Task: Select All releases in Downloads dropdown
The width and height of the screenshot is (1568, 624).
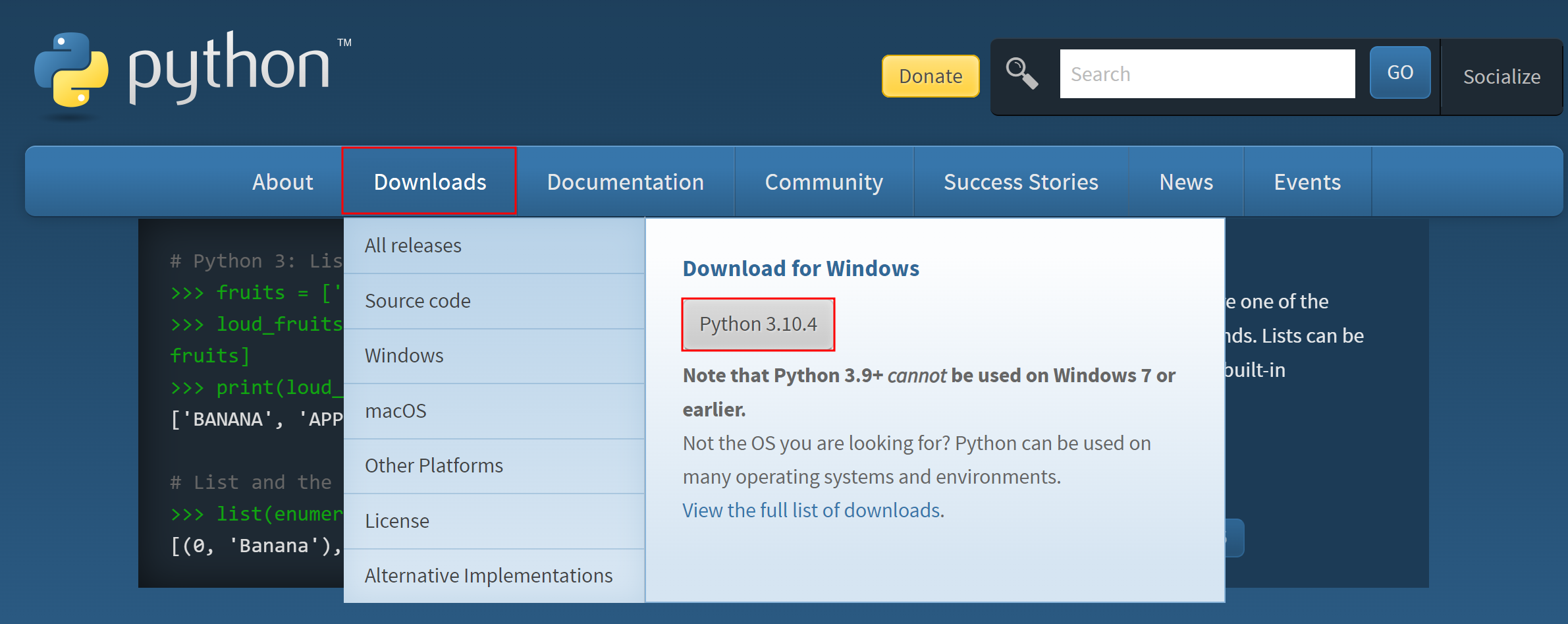Action: coord(494,246)
